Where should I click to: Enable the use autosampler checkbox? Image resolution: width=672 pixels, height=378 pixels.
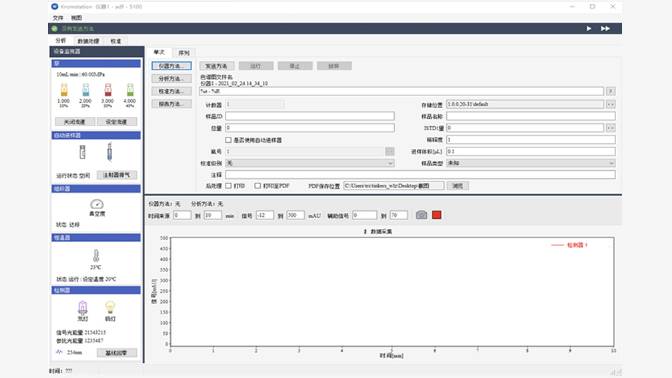tap(228, 140)
